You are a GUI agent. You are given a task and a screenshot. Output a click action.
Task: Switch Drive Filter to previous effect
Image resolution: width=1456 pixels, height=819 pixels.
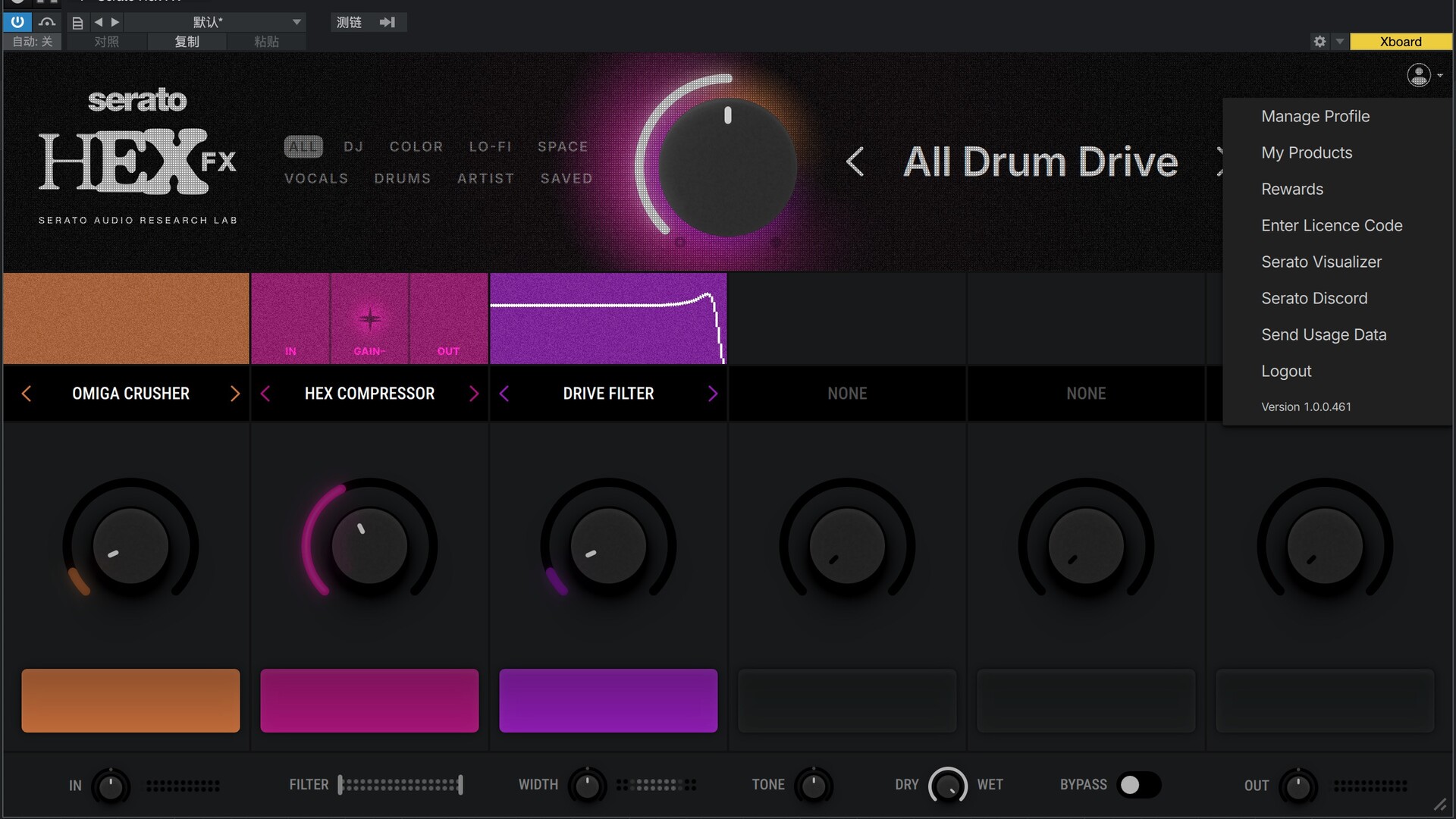504,394
